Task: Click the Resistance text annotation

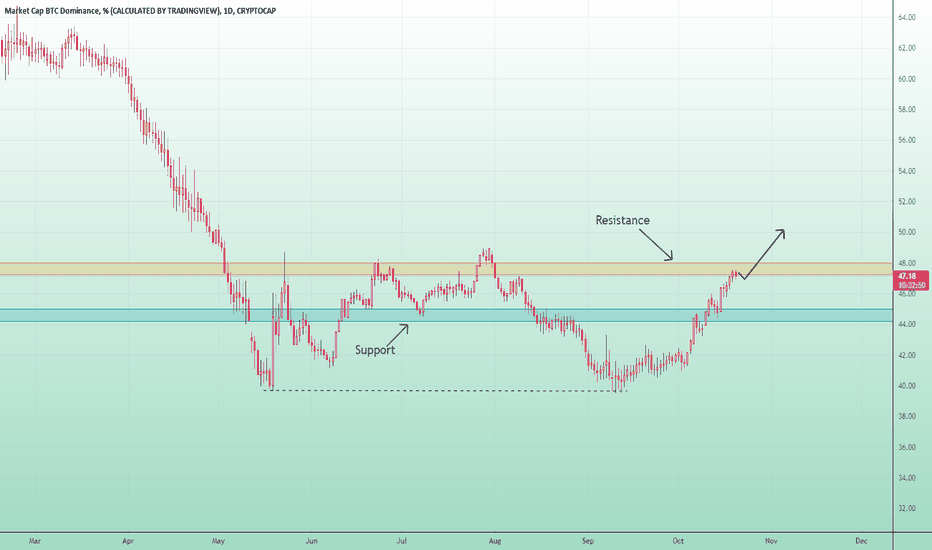Action: (622, 220)
